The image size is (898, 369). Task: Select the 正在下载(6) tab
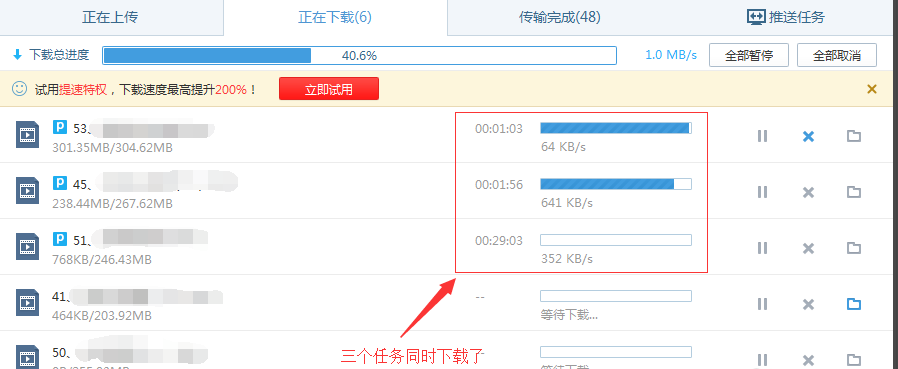335,17
